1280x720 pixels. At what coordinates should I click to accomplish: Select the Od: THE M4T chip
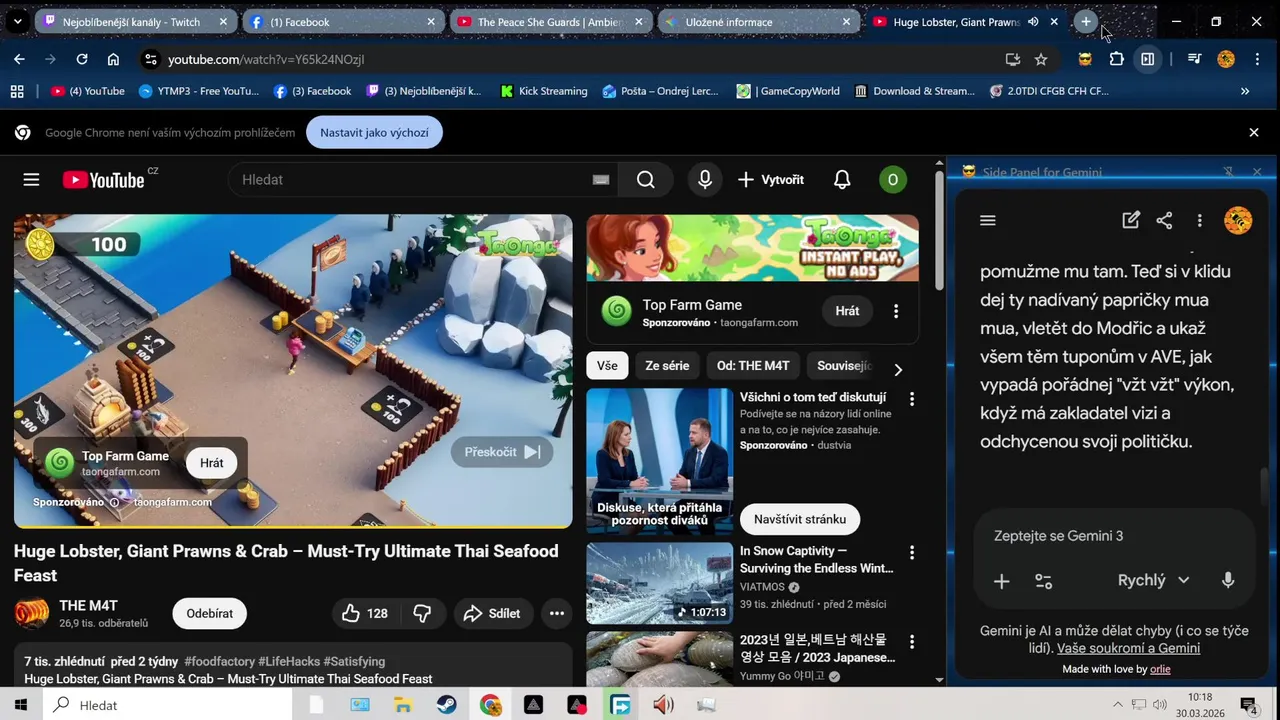coord(753,366)
